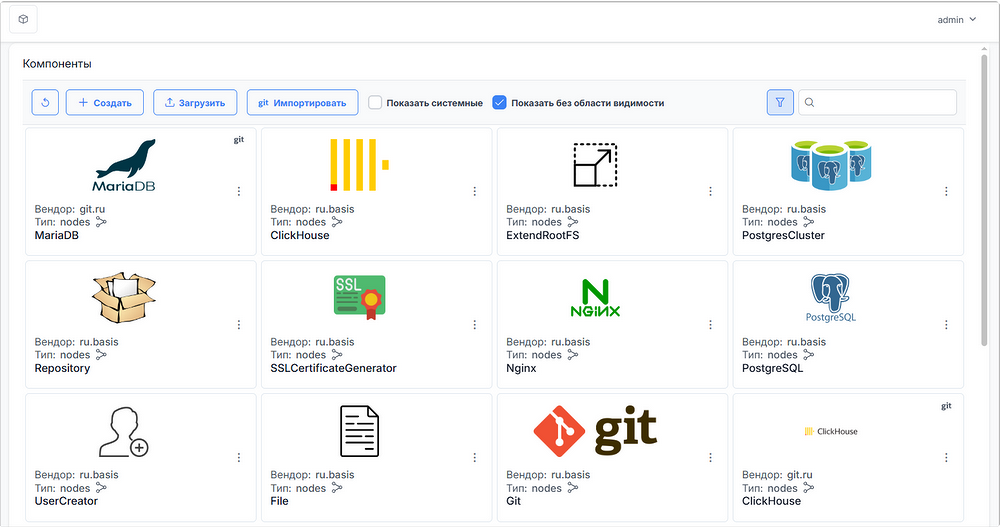Viewport: 1000px width, 527px height.
Task: Open the three-dot menu on the Nginx card
Action: pos(710,325)
